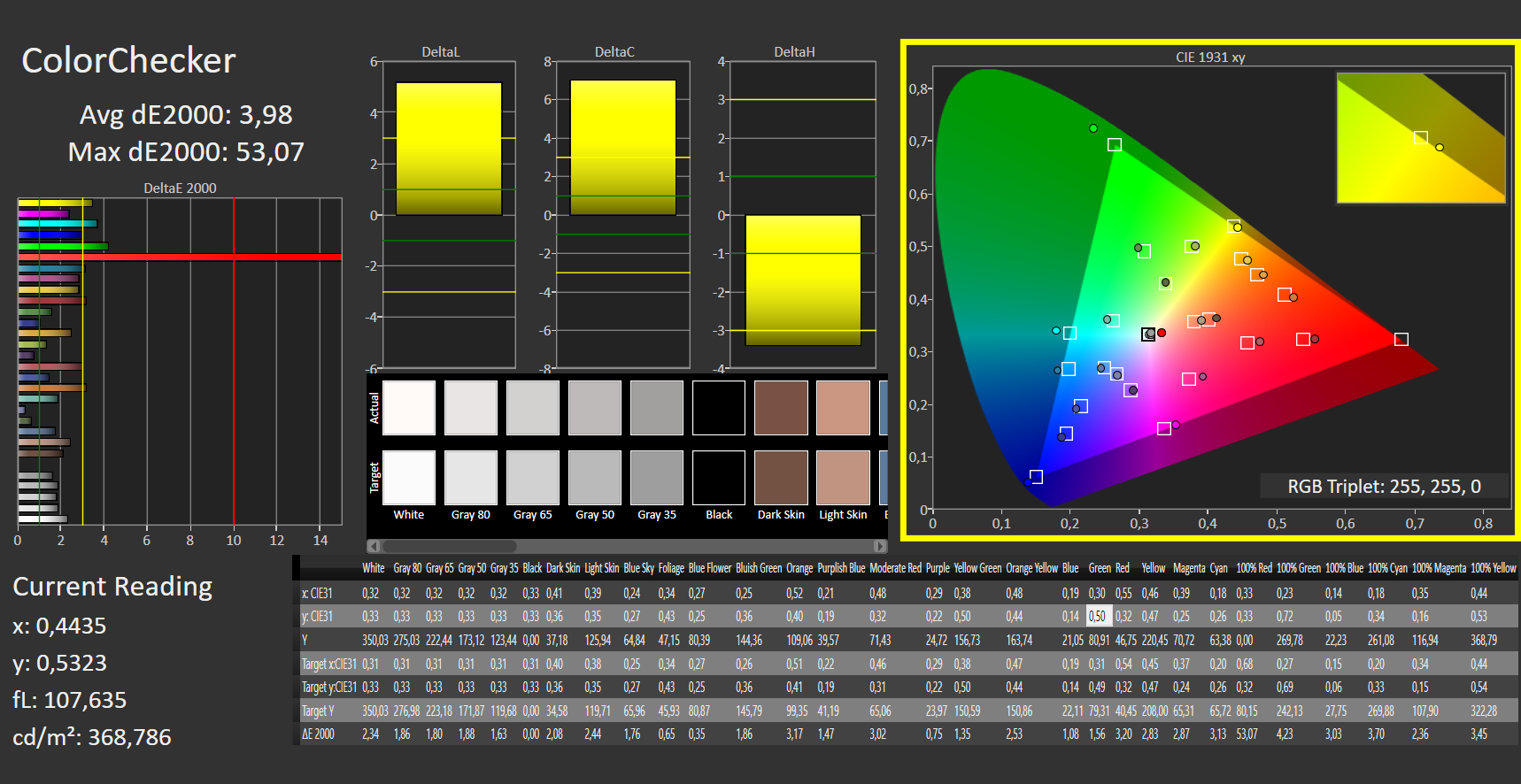This screenshot has width=1521, height=784.
Task: Select the Actual White swatch
Action: (x=409, y=408)
